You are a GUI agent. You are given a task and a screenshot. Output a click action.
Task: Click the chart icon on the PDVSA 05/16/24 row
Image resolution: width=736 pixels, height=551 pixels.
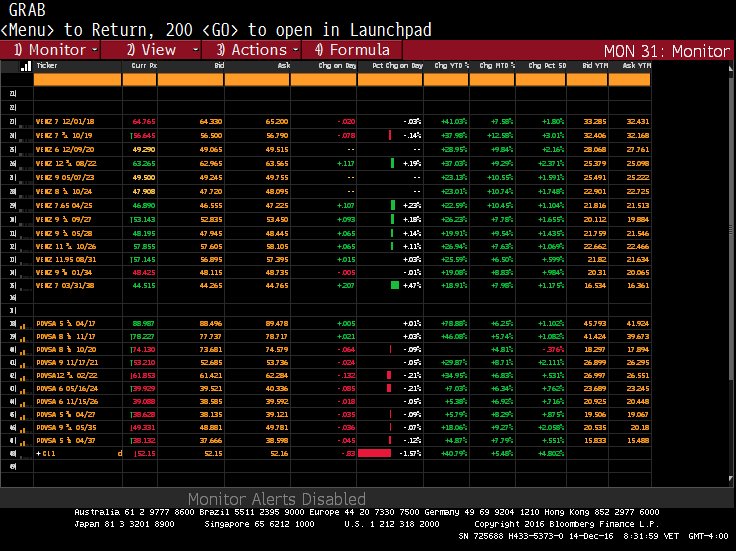click(23, 389)
